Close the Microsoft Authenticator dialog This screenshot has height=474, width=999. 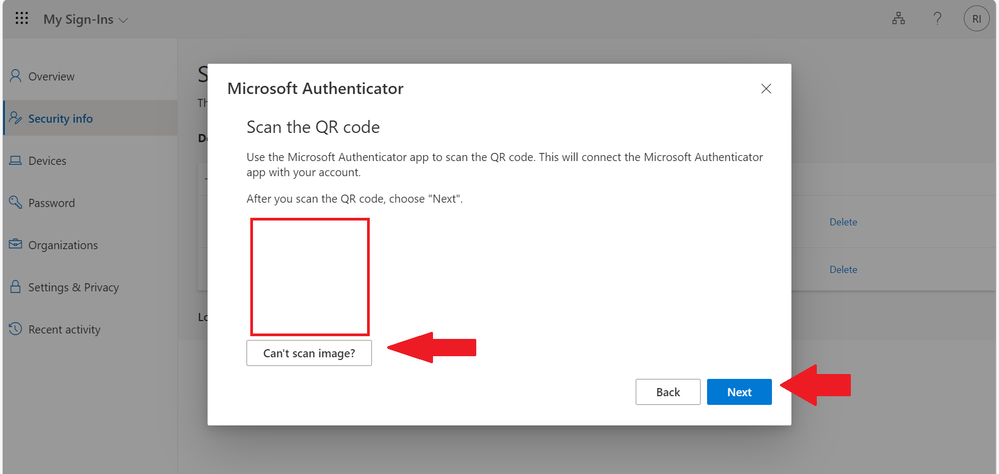pyautogui.click(x=766, y=89)
